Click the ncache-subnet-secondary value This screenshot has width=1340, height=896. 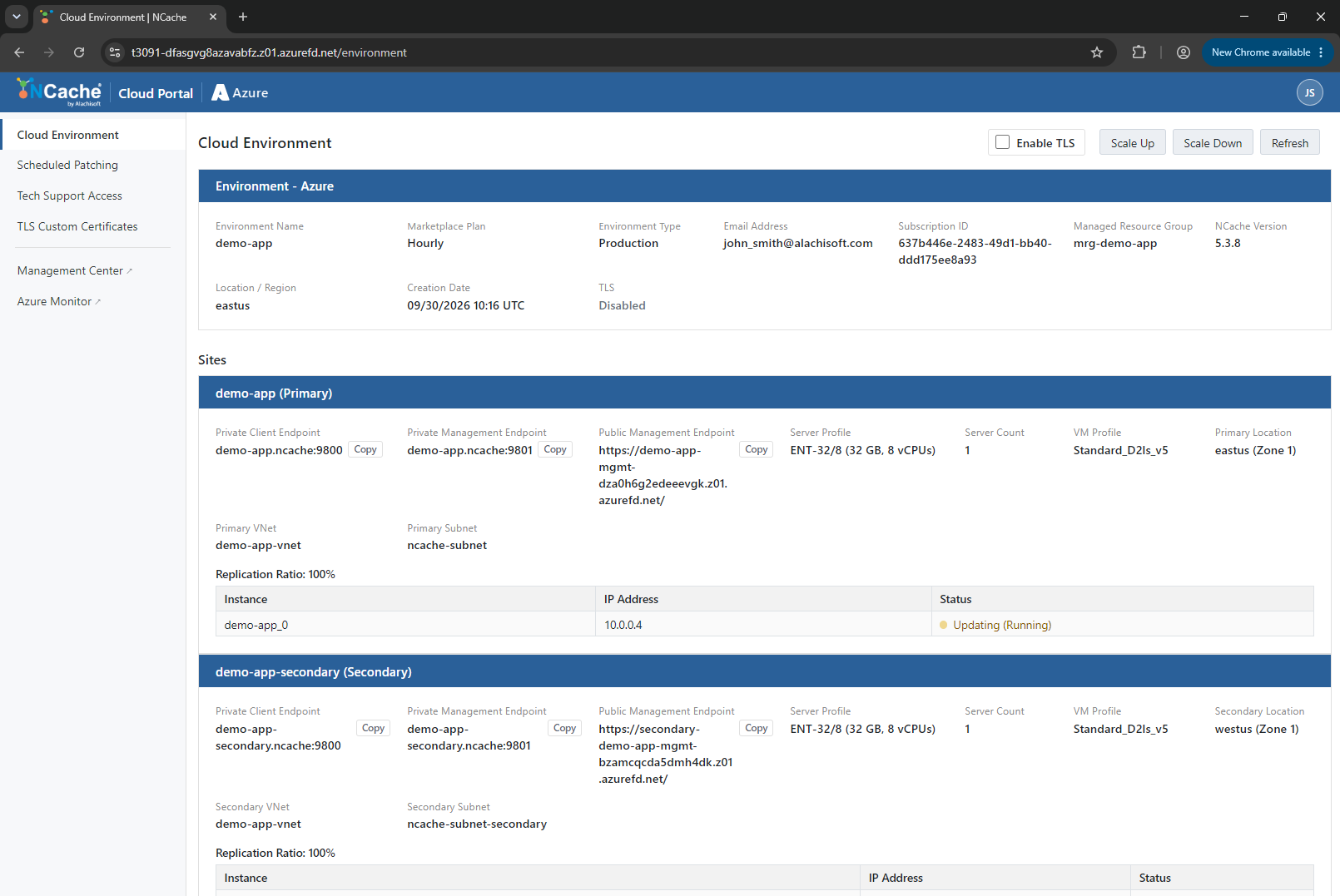(x=477, y=824)
